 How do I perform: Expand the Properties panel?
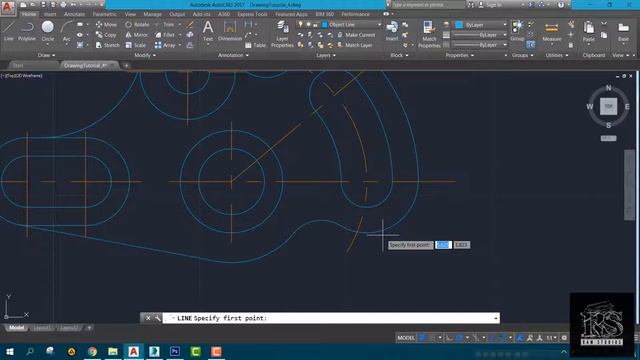460,55
